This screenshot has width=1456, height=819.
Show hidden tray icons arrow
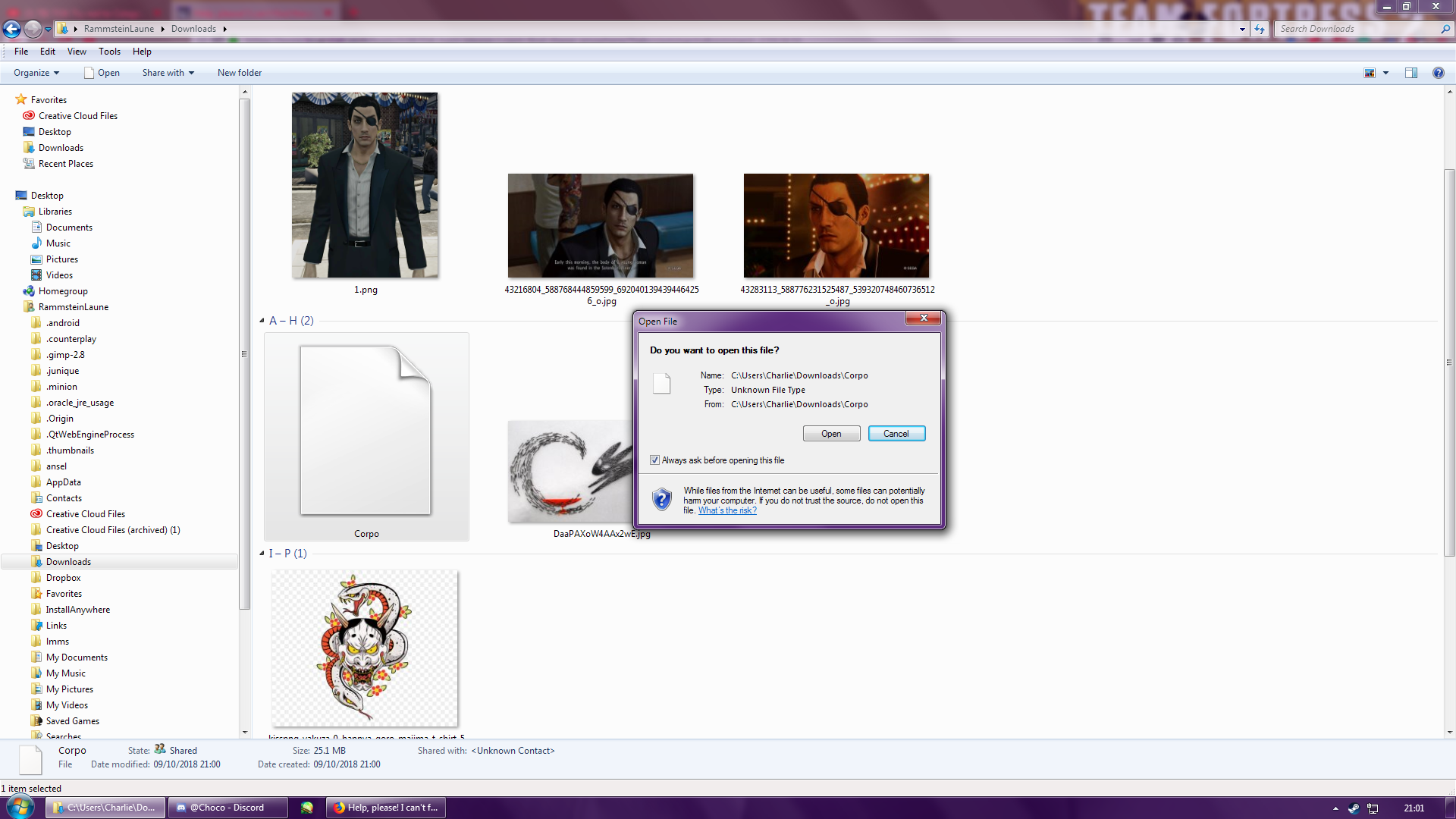(1335, 808)
